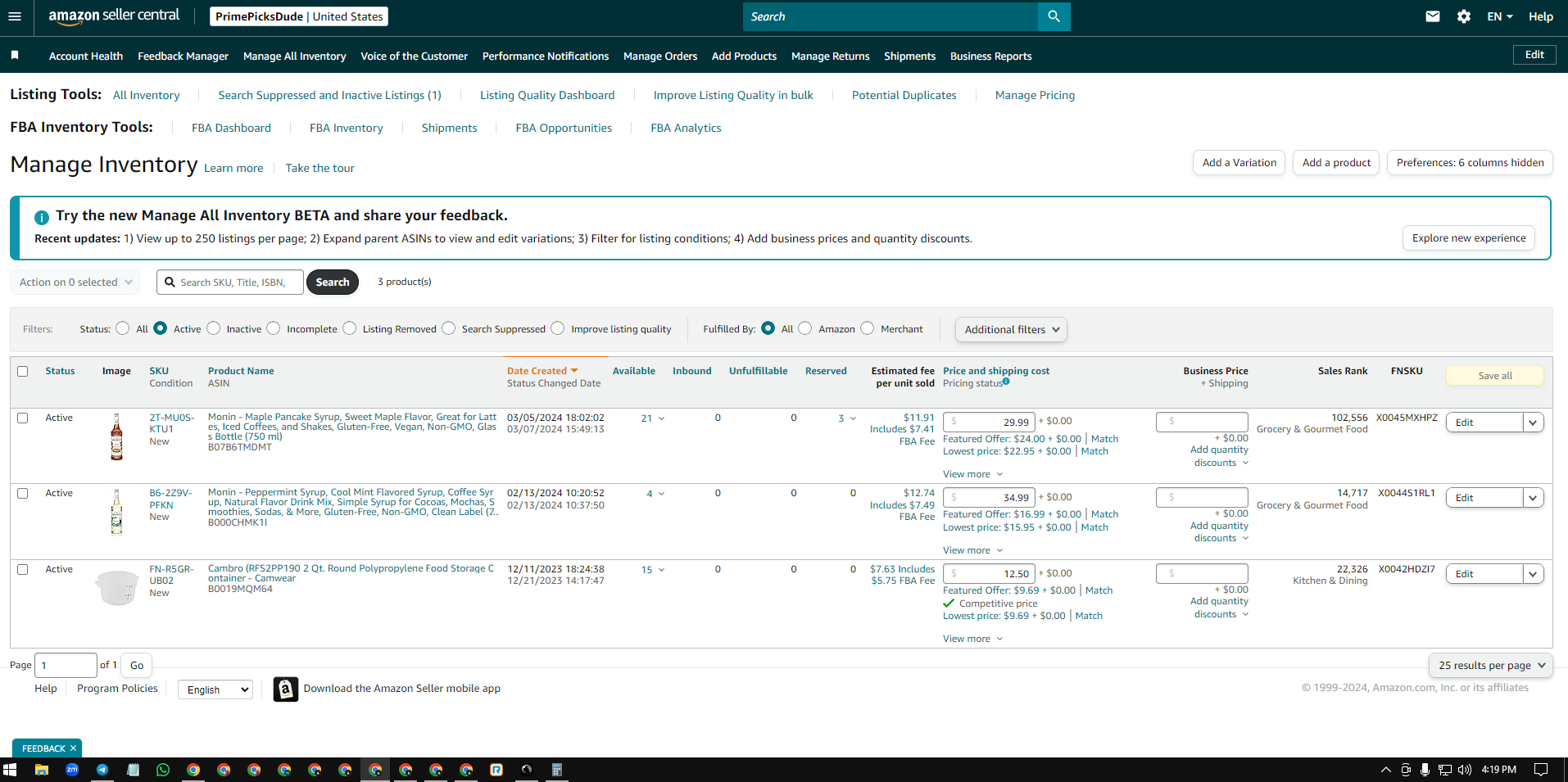
Task: Open the Calculator from the taskbar
Action: 557,770
